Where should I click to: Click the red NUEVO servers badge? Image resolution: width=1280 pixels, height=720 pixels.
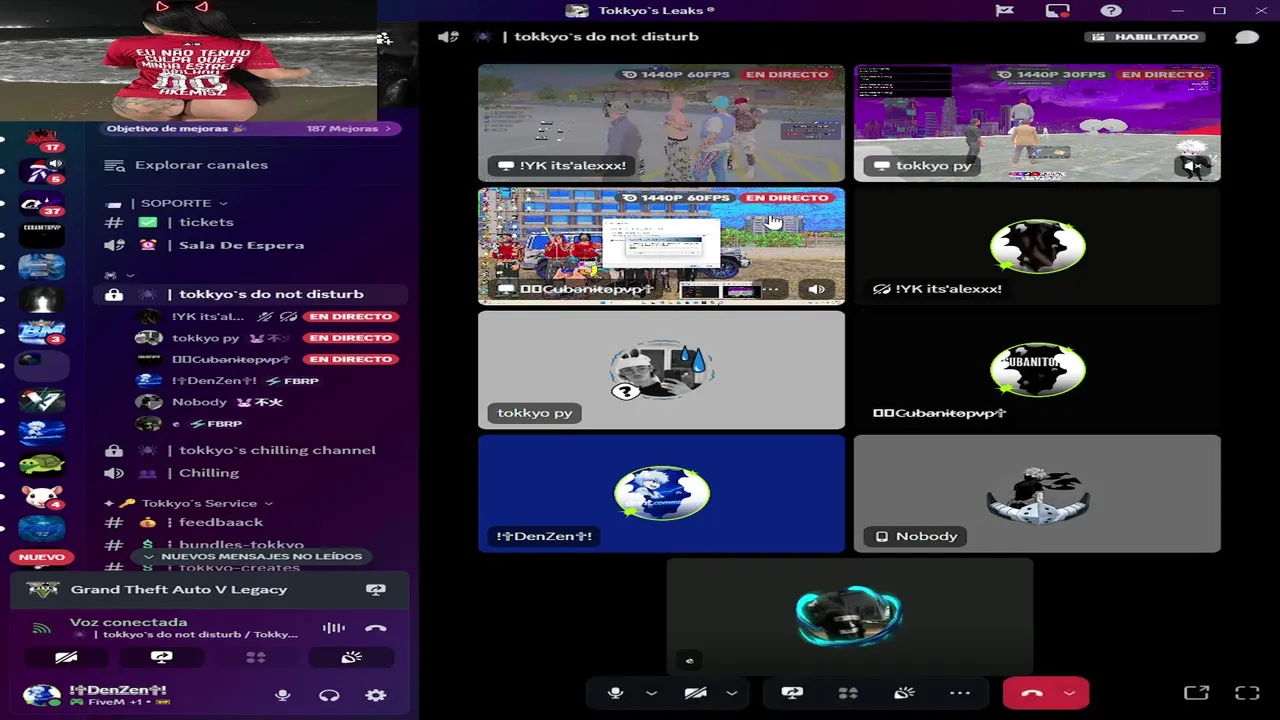41,557
